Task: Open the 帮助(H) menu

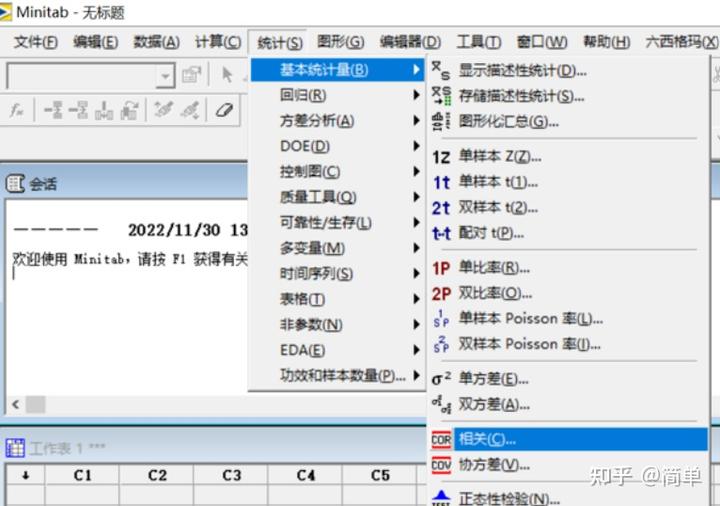Action: [x=607, y=42]
